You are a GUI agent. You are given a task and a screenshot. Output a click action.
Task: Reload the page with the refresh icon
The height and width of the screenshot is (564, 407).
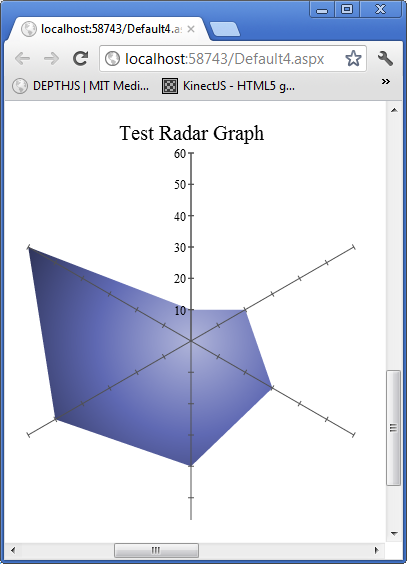pos(81,58)
